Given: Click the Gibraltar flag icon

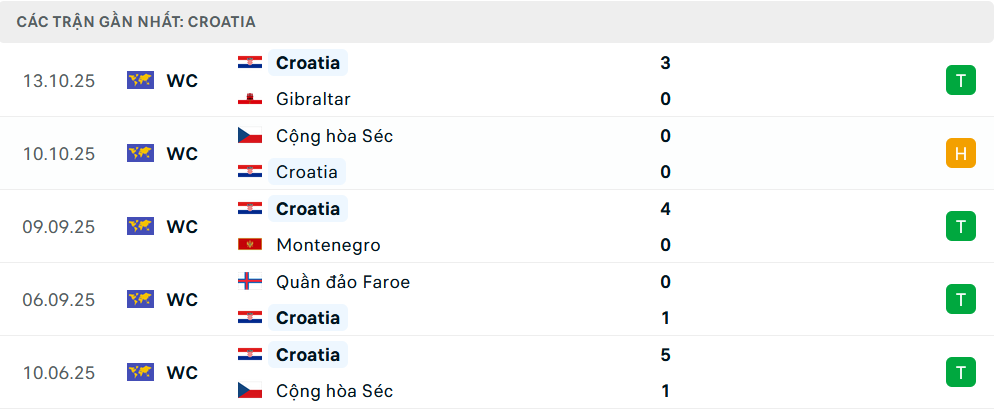Looking at the screenshot, I should [x=249, y=99].
